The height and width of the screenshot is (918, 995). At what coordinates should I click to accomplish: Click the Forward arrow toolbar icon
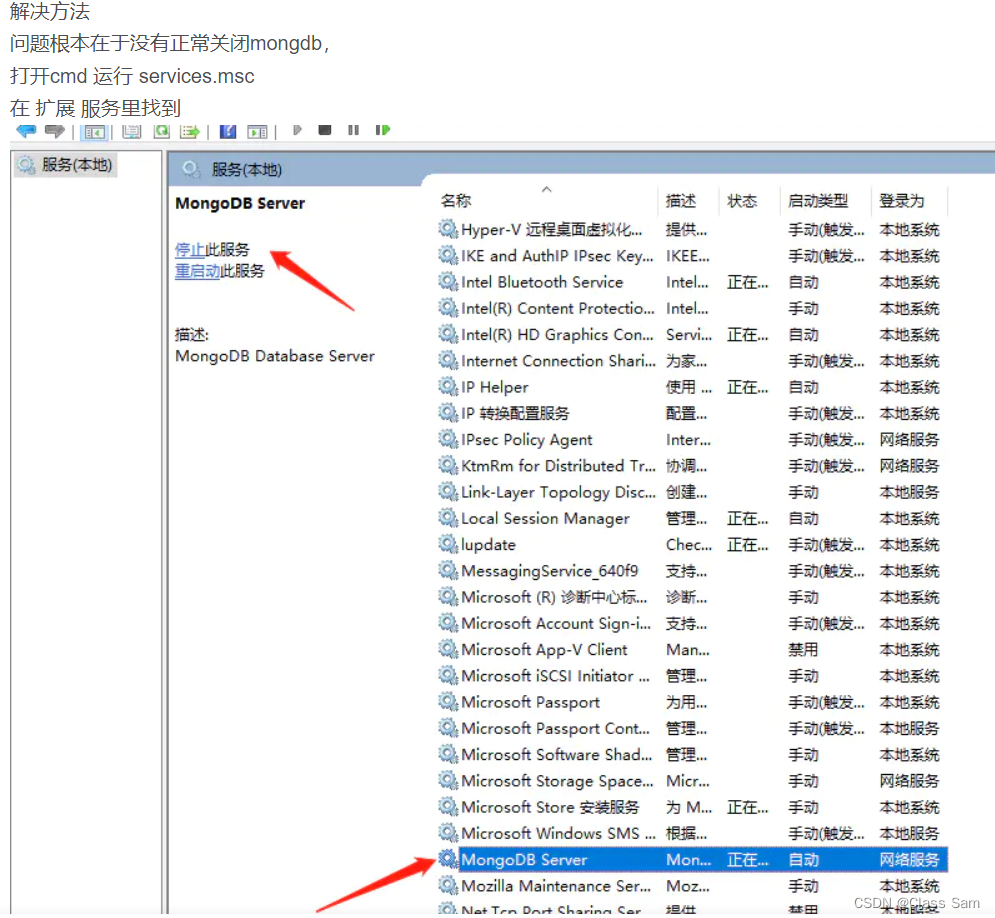coord(55,131)
